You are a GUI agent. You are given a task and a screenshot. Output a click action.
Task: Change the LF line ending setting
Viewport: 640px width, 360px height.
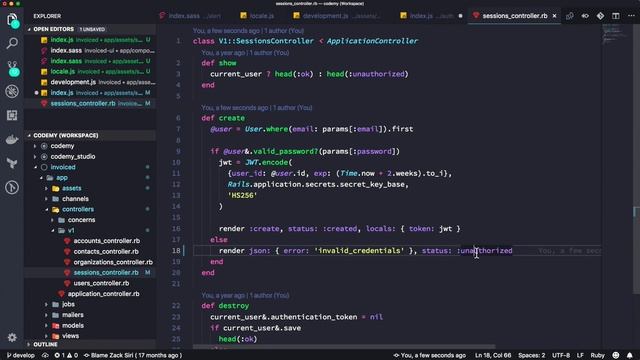(x=580, y=356)
